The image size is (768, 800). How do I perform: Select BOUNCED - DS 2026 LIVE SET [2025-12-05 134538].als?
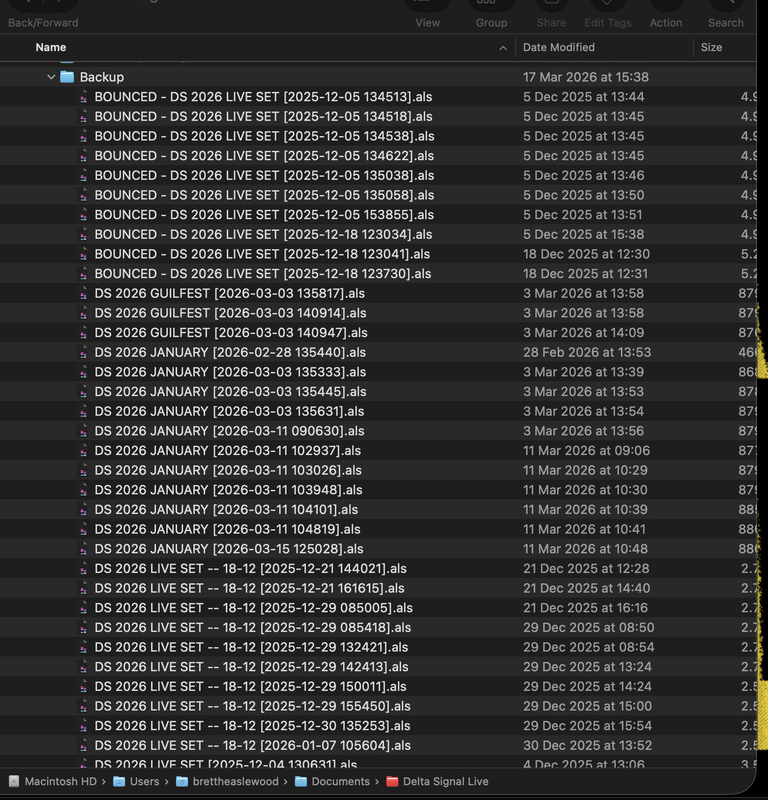264,136
